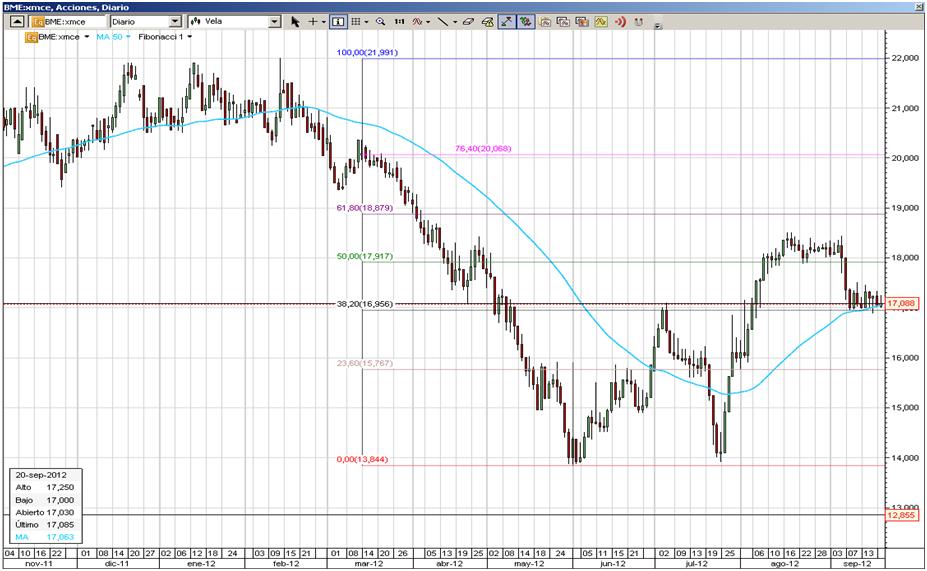Click the jun-12 month label on time axis
Screen dimensions: 927x571
click(612, 564)
